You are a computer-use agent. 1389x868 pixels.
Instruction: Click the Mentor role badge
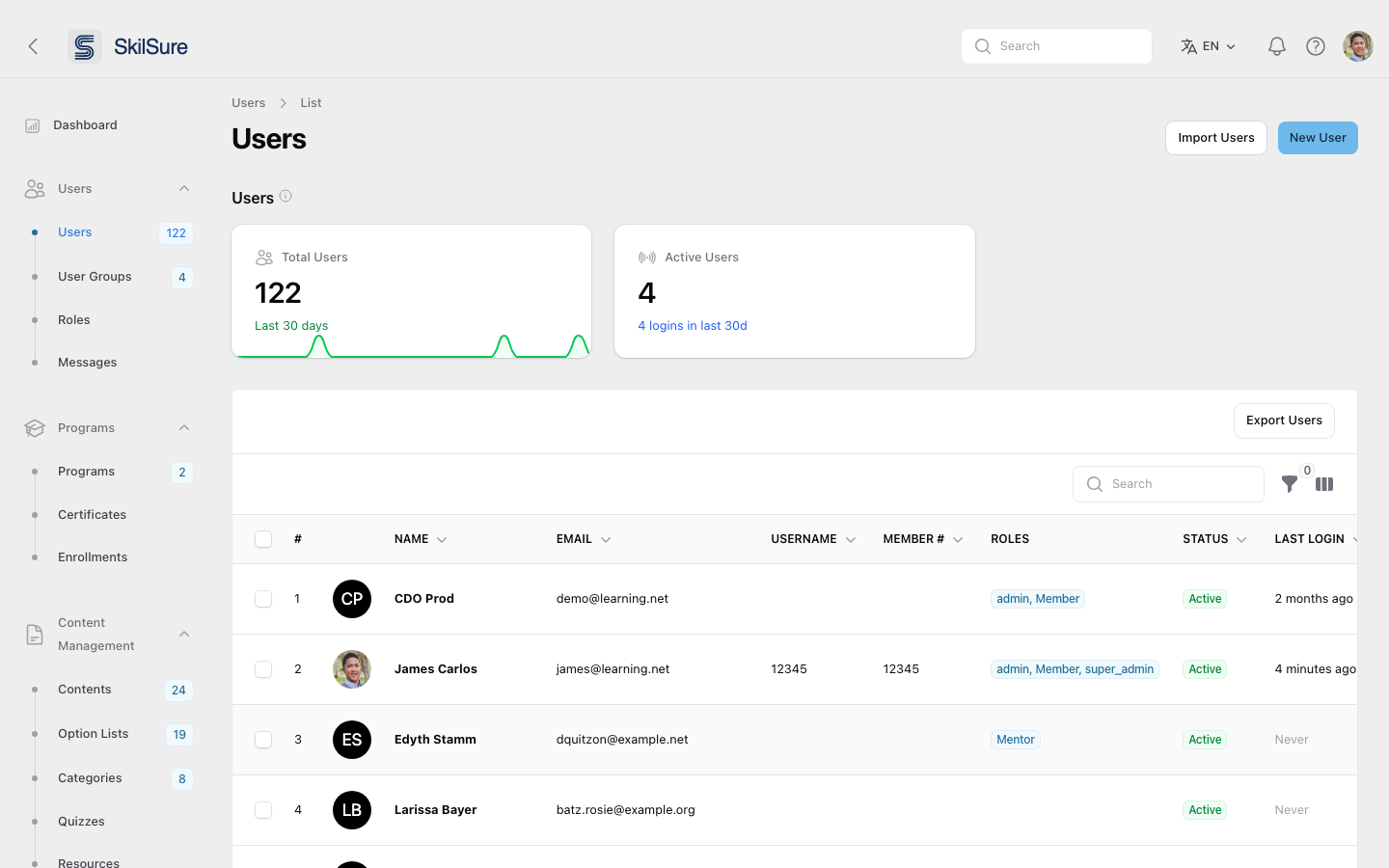pos(1016,740)
